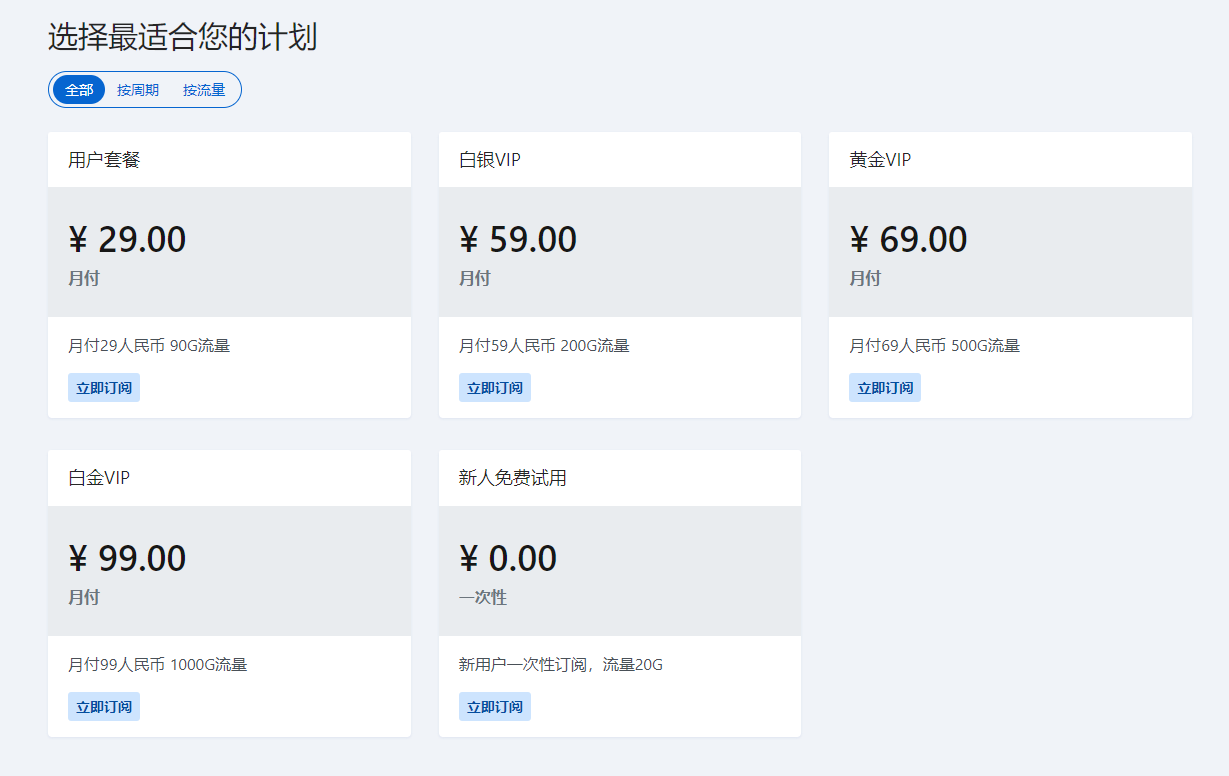Open the 新人免费试用 plan heading

pos(512,478)
